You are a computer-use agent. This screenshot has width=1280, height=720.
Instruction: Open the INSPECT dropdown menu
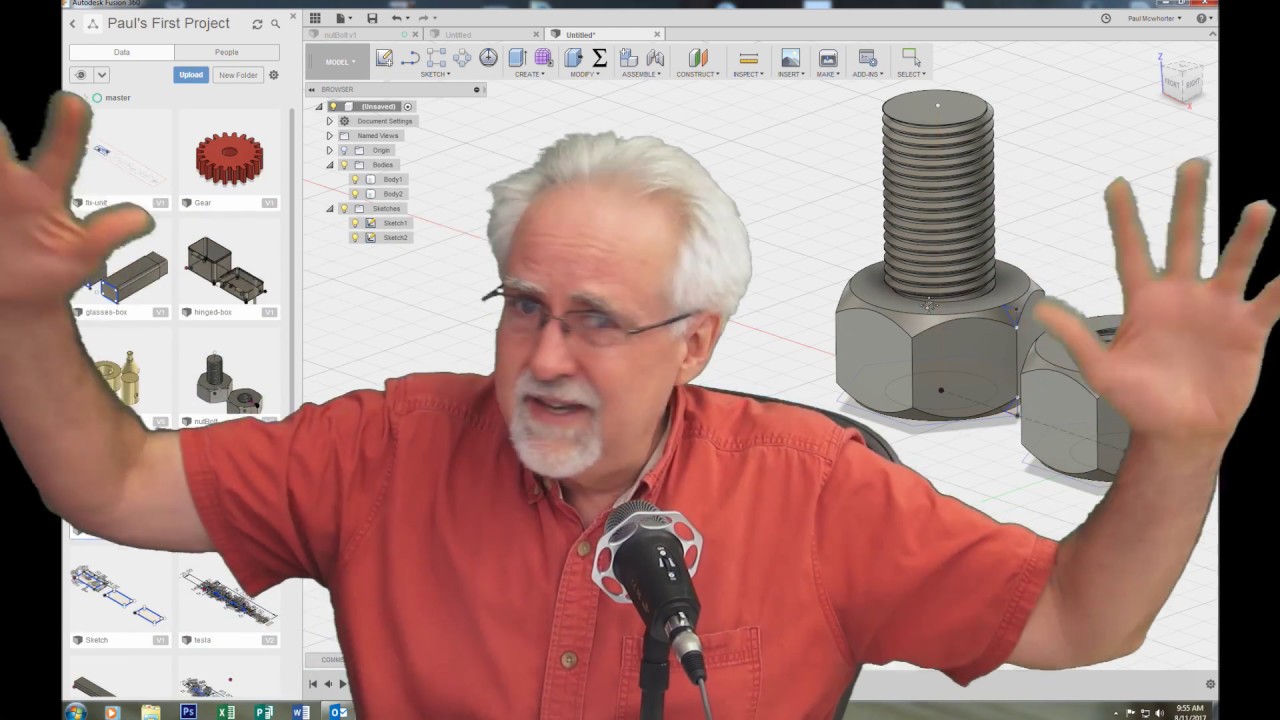748,74
